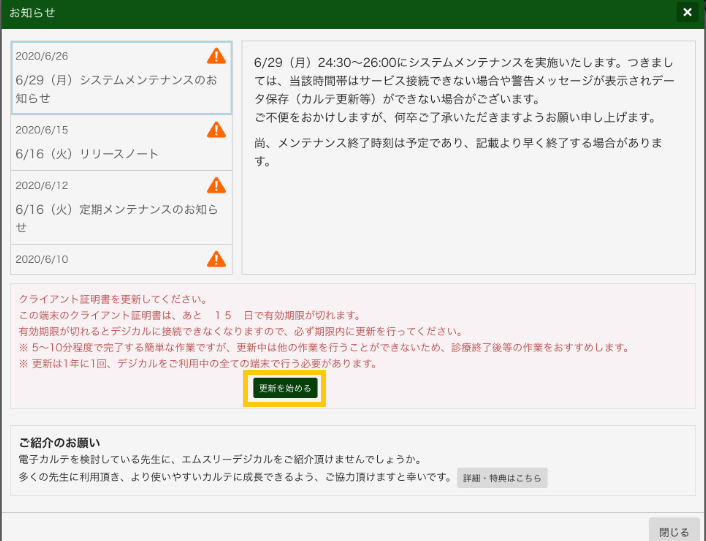Click the お知らせ dialog title

click(32, 13)
